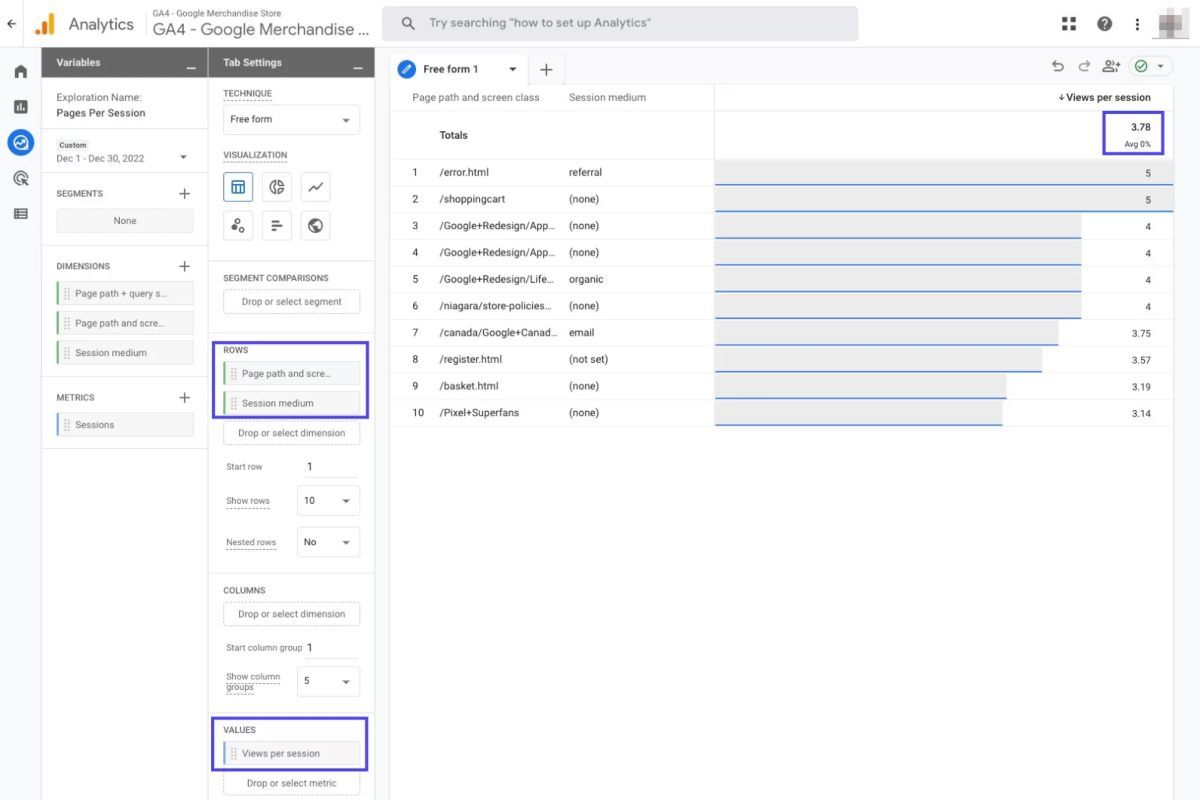Click Session medium column header
Screen dimensions: 1200x800
(607, 97)
